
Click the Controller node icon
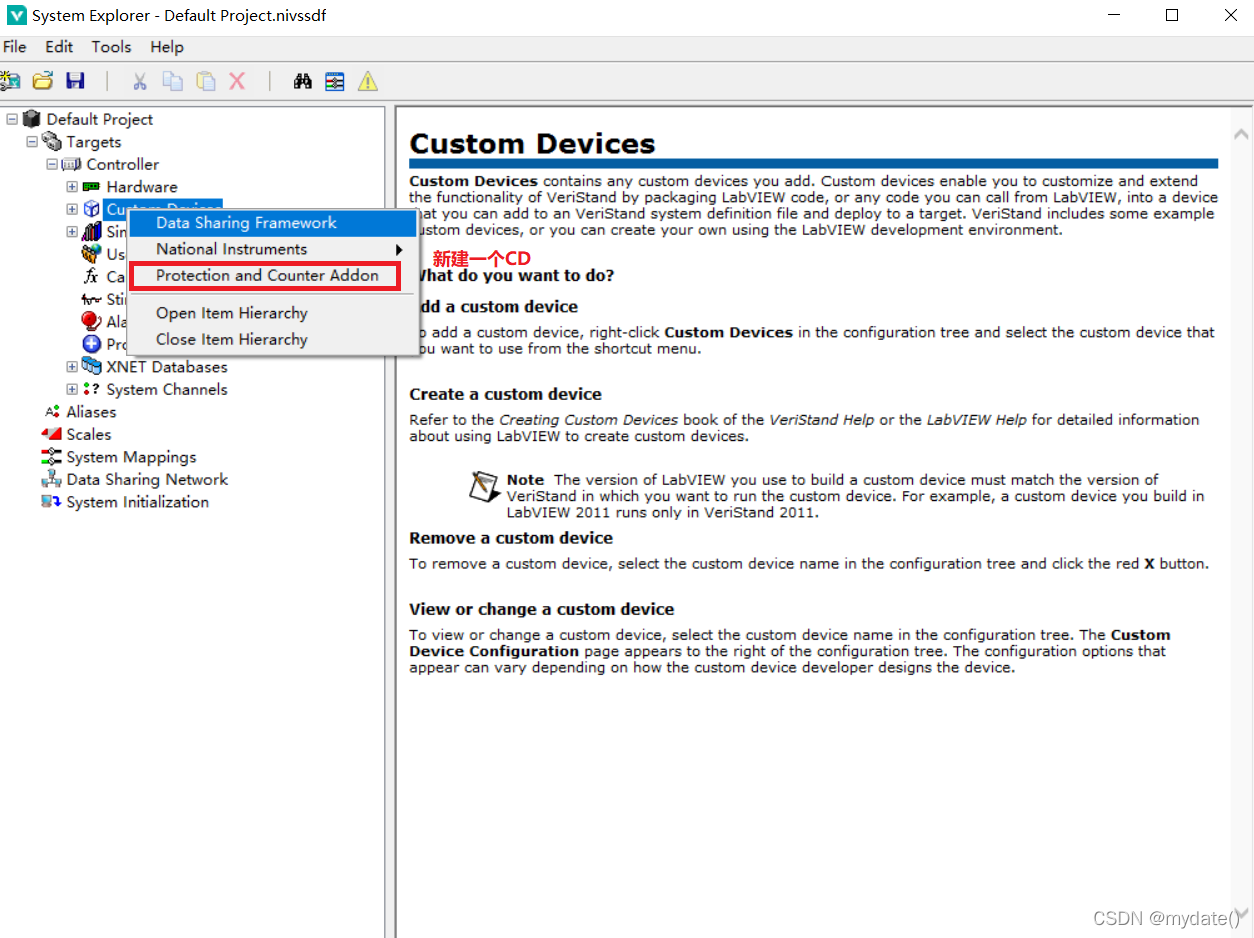click(x=72, y=164)
